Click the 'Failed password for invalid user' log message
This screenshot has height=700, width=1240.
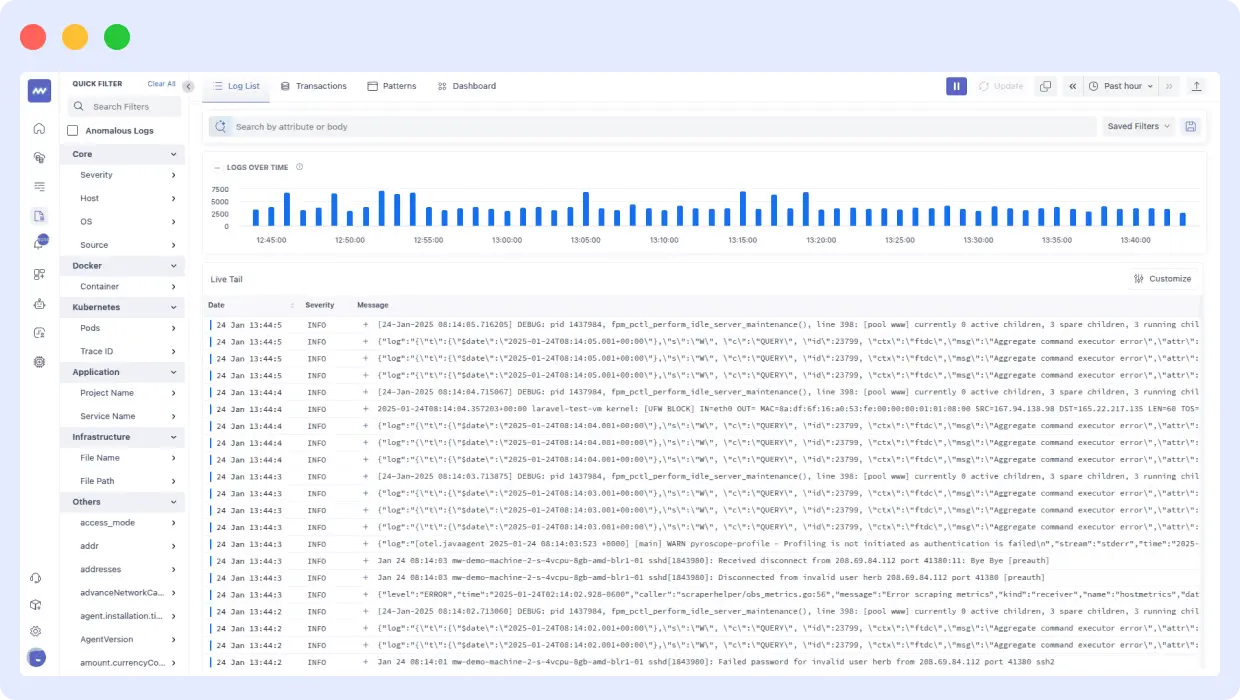pos(716,662)
